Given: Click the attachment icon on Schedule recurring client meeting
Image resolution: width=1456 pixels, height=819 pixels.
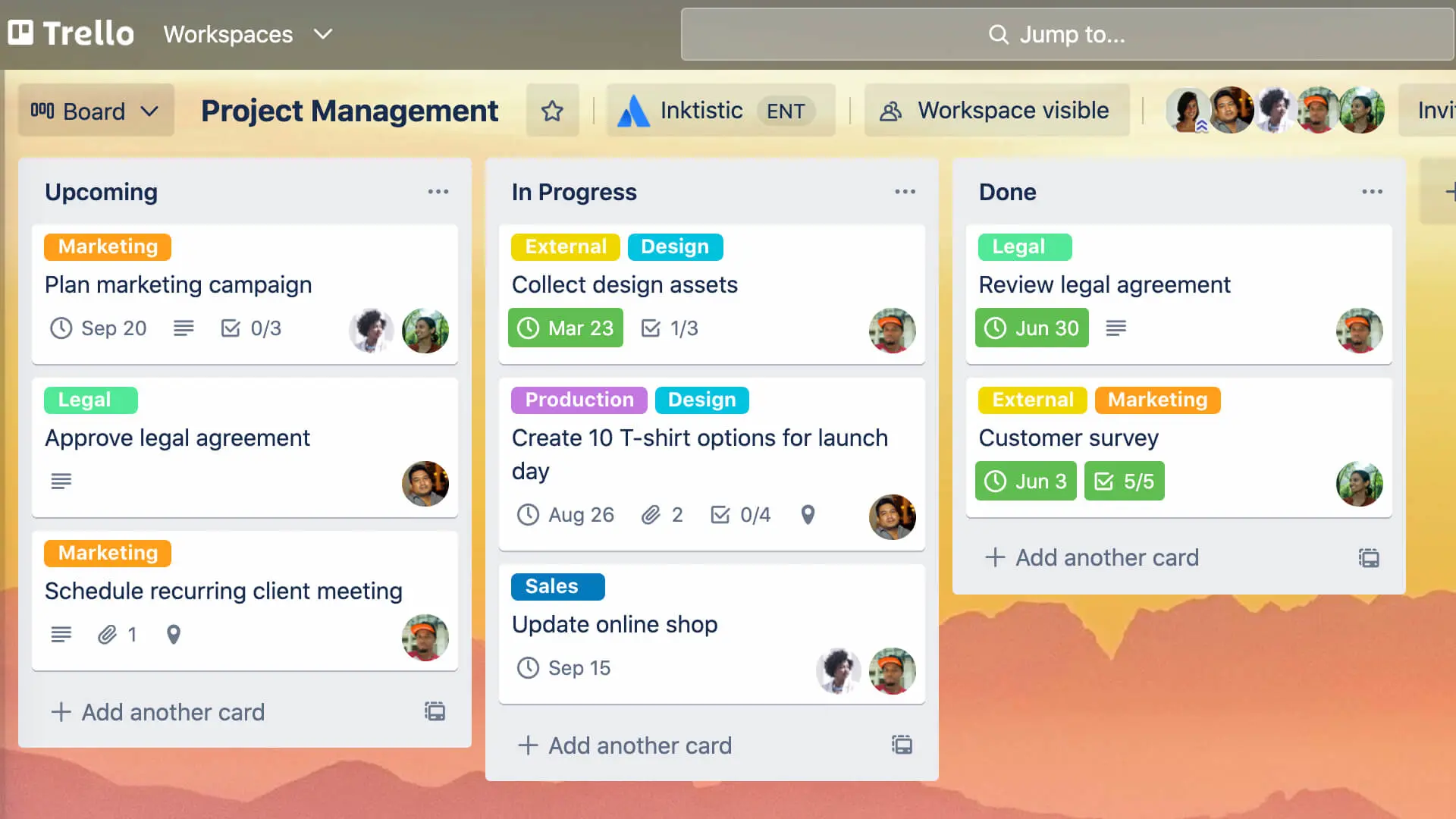Looking at the screenshot, I should coord(106,634).
